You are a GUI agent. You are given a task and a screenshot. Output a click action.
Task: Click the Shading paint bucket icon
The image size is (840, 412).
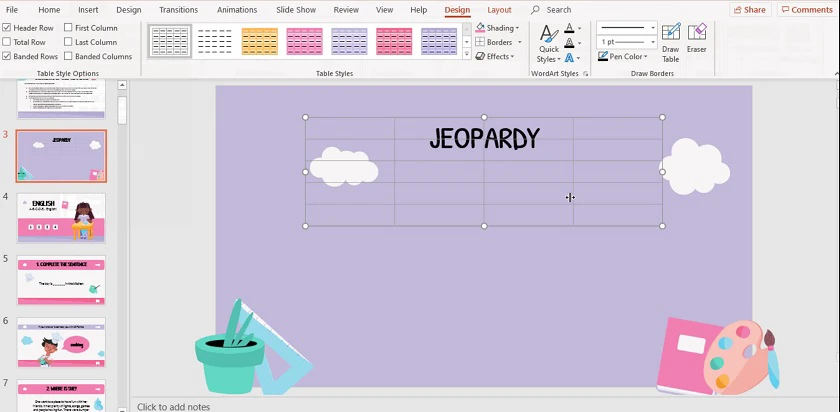[x=480, y=27]
